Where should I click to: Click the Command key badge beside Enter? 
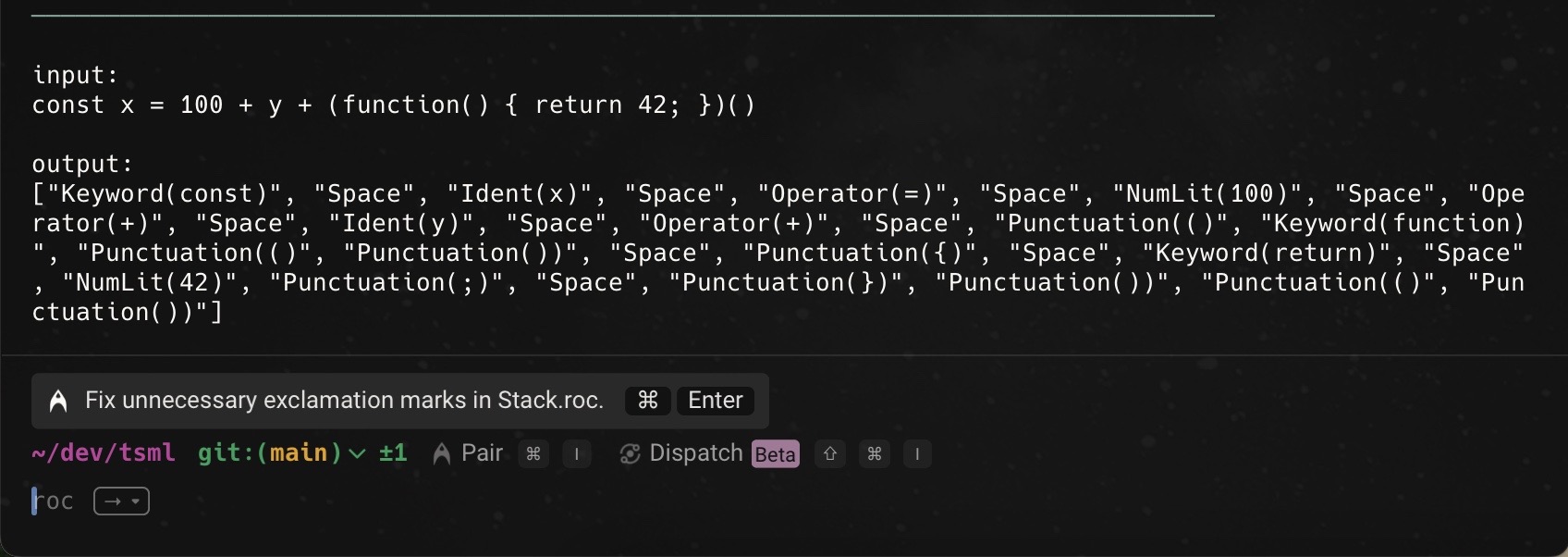tap(648, 401)
